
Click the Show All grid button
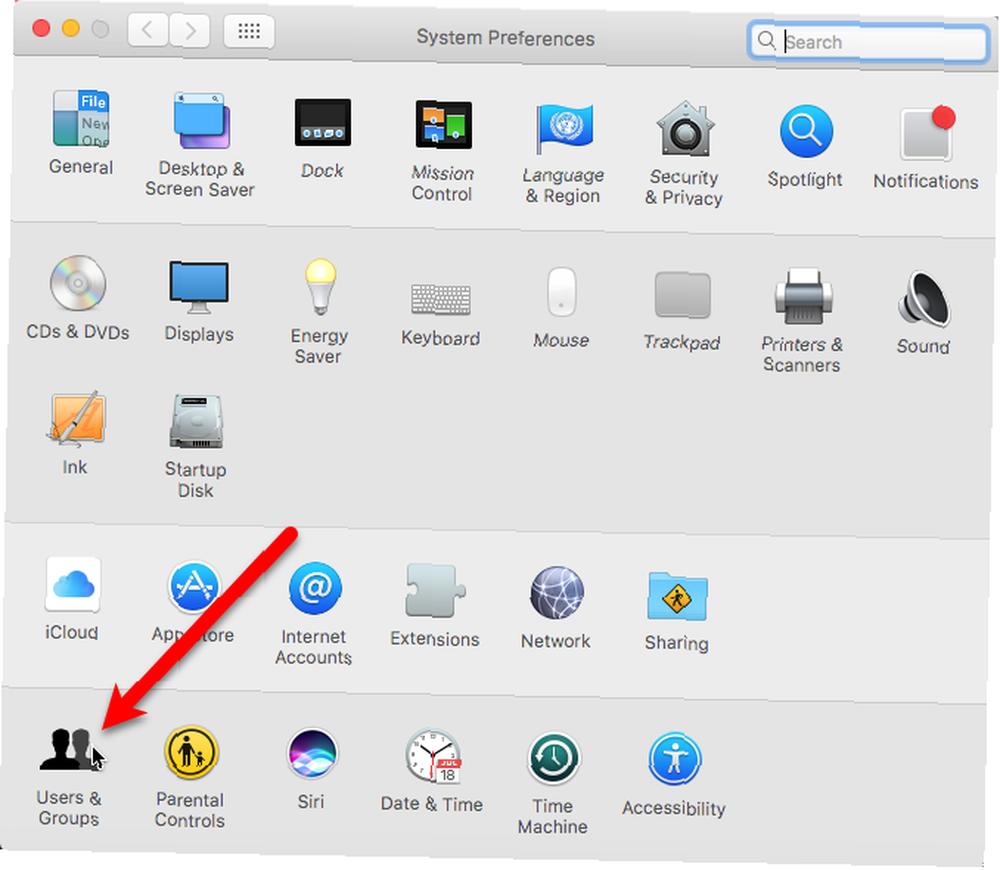(x=249, y=31)
